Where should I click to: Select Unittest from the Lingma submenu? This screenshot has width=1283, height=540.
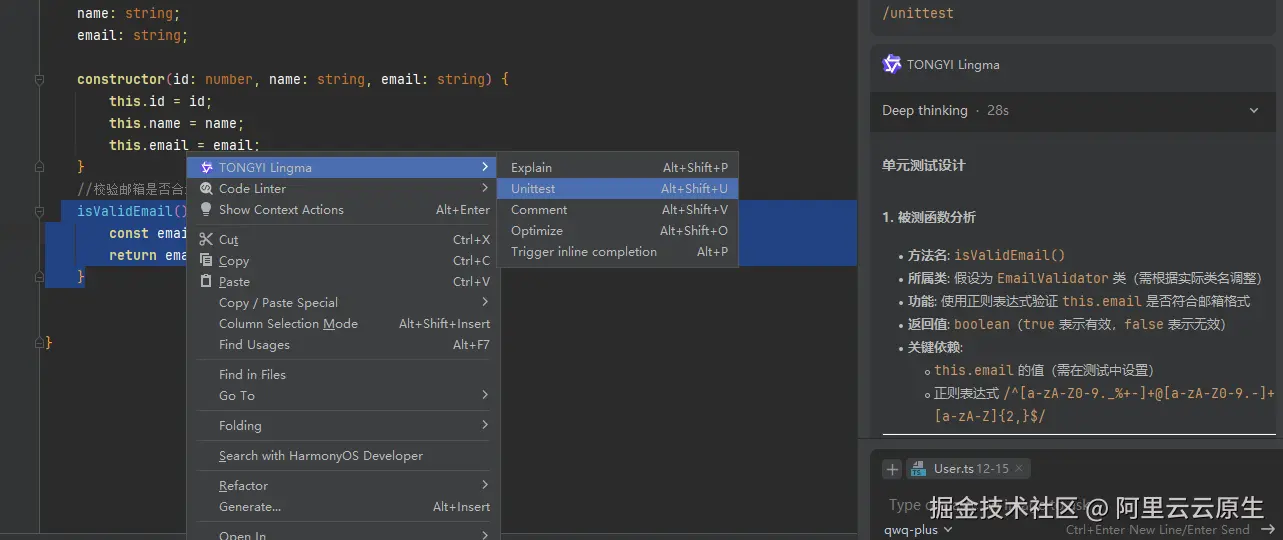[x=533, y=189]
